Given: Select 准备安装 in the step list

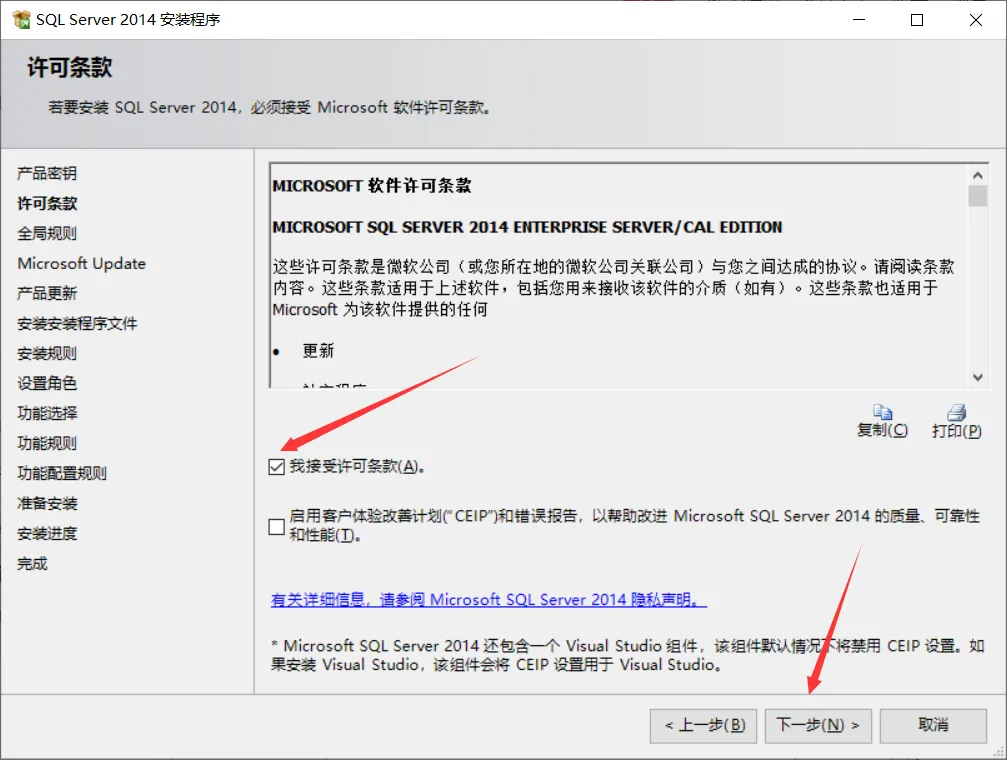Looking at the screenshot, I should point(47,504).
